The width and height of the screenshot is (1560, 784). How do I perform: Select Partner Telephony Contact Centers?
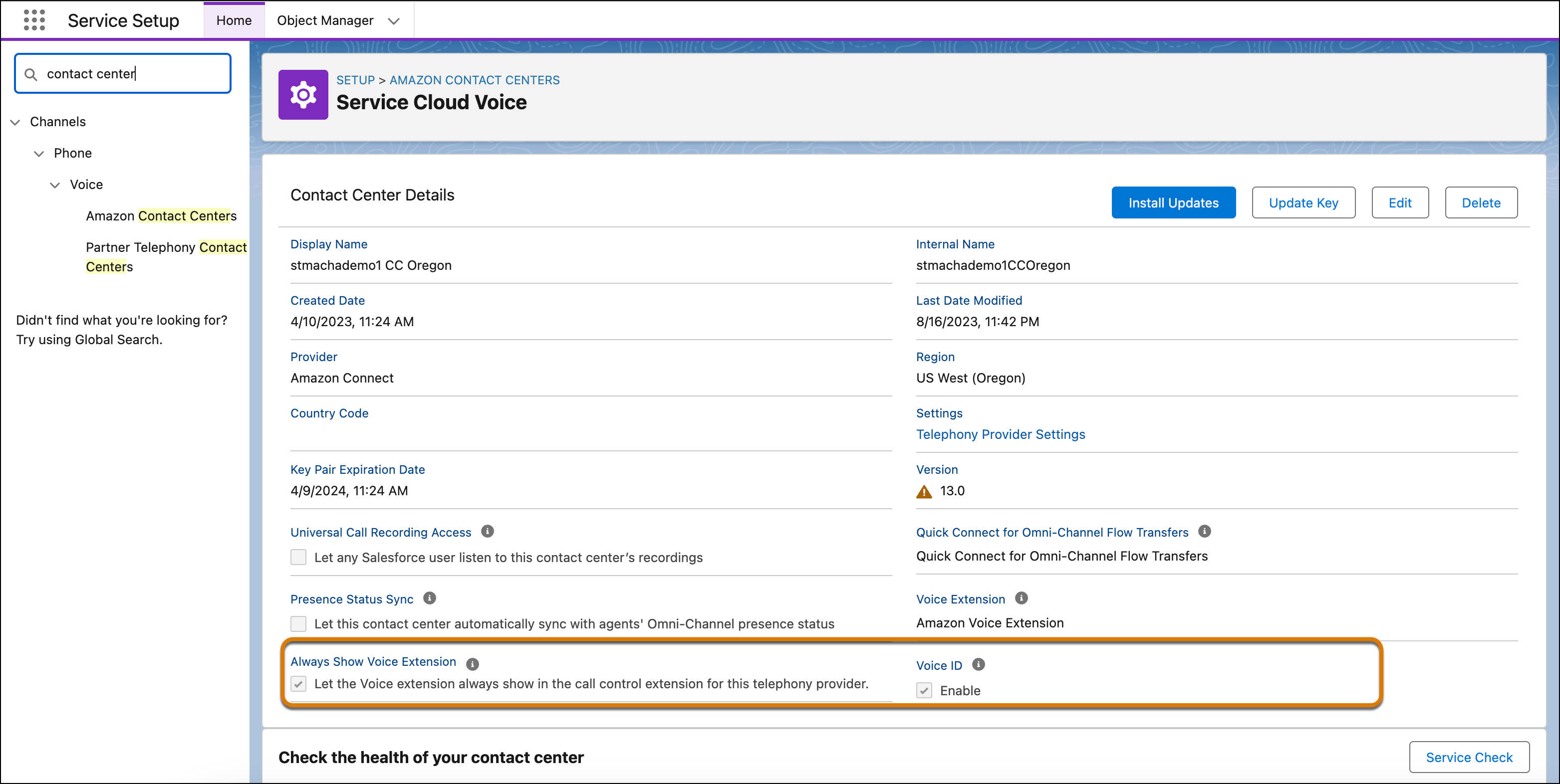pyautogui.click(x=166, y=257)
